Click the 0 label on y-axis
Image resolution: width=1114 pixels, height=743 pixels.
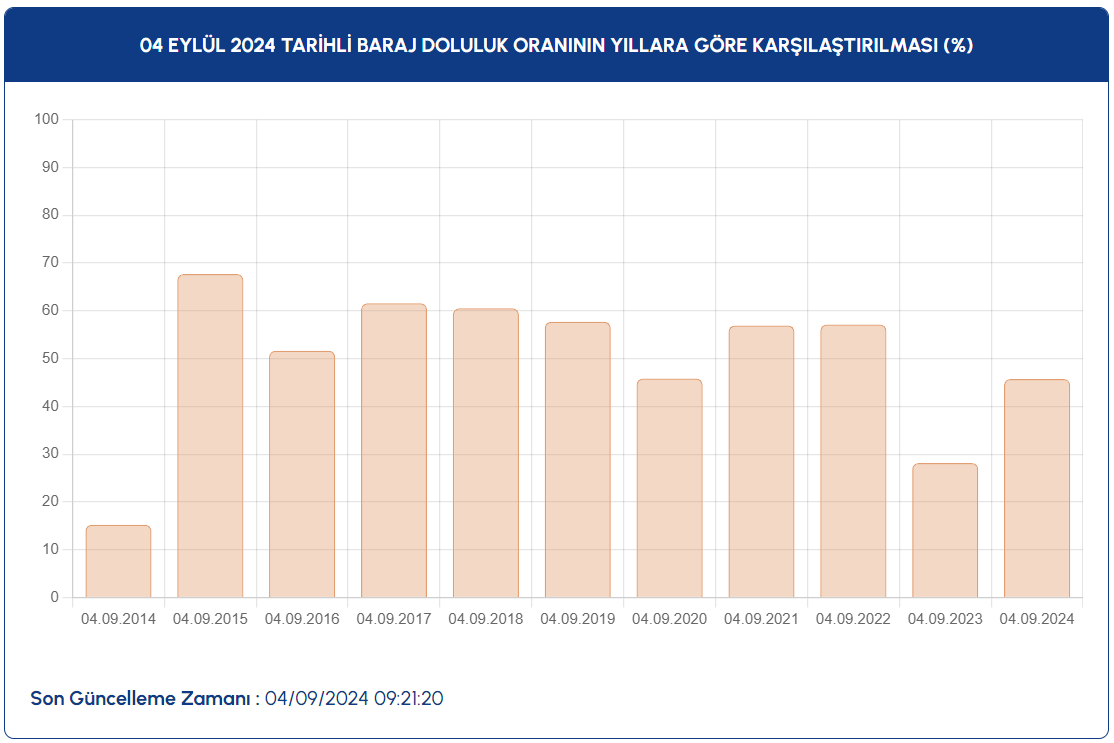pyautogui.click(x=55, y=597)
